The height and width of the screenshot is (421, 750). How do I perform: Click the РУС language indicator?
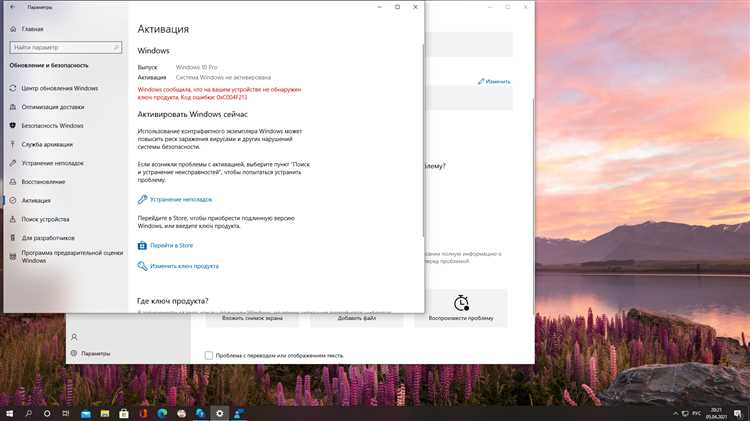coord(696,413)
